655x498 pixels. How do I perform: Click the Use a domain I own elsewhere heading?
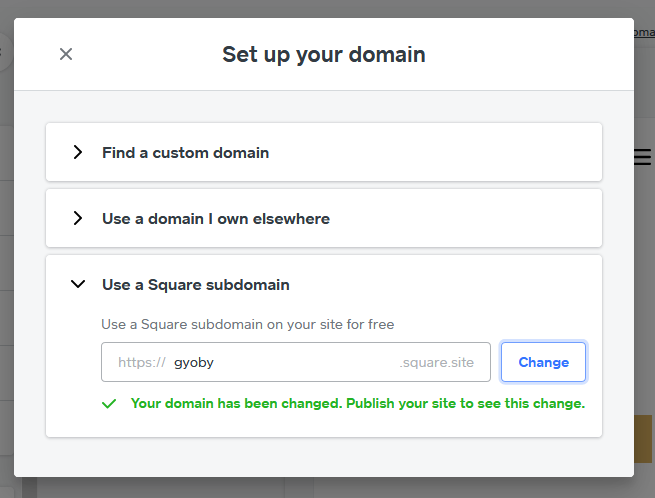click(216, 219)
